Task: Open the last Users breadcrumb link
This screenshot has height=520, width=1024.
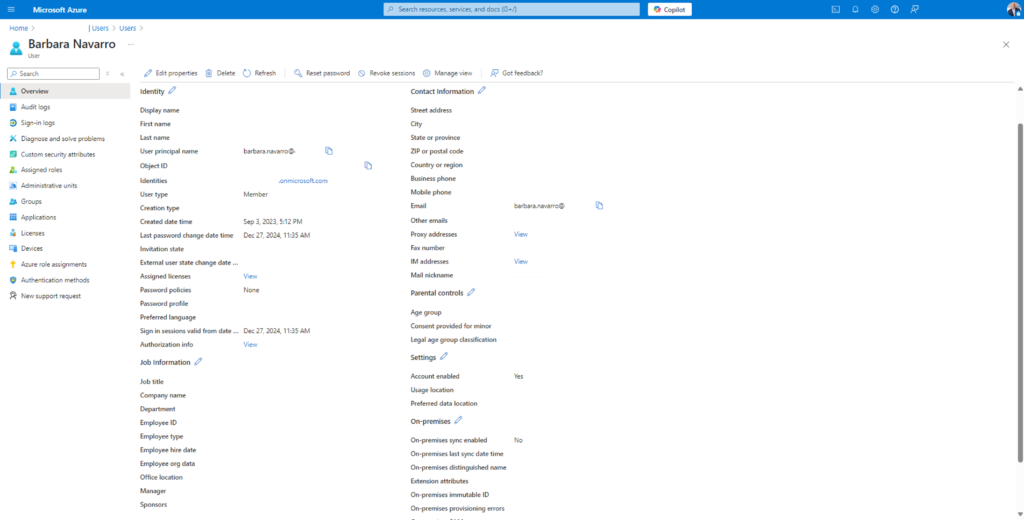Action: (127, 28)
